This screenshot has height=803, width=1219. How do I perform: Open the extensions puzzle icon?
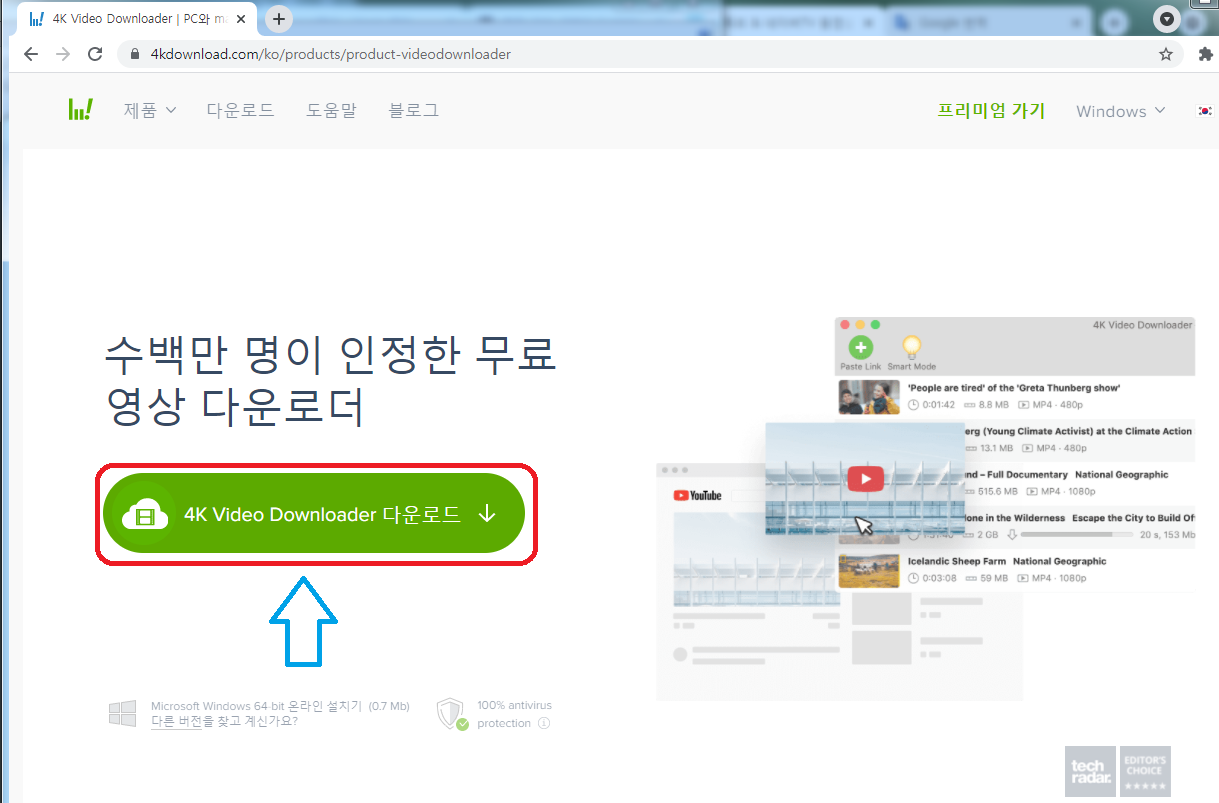pos(1205,54)
